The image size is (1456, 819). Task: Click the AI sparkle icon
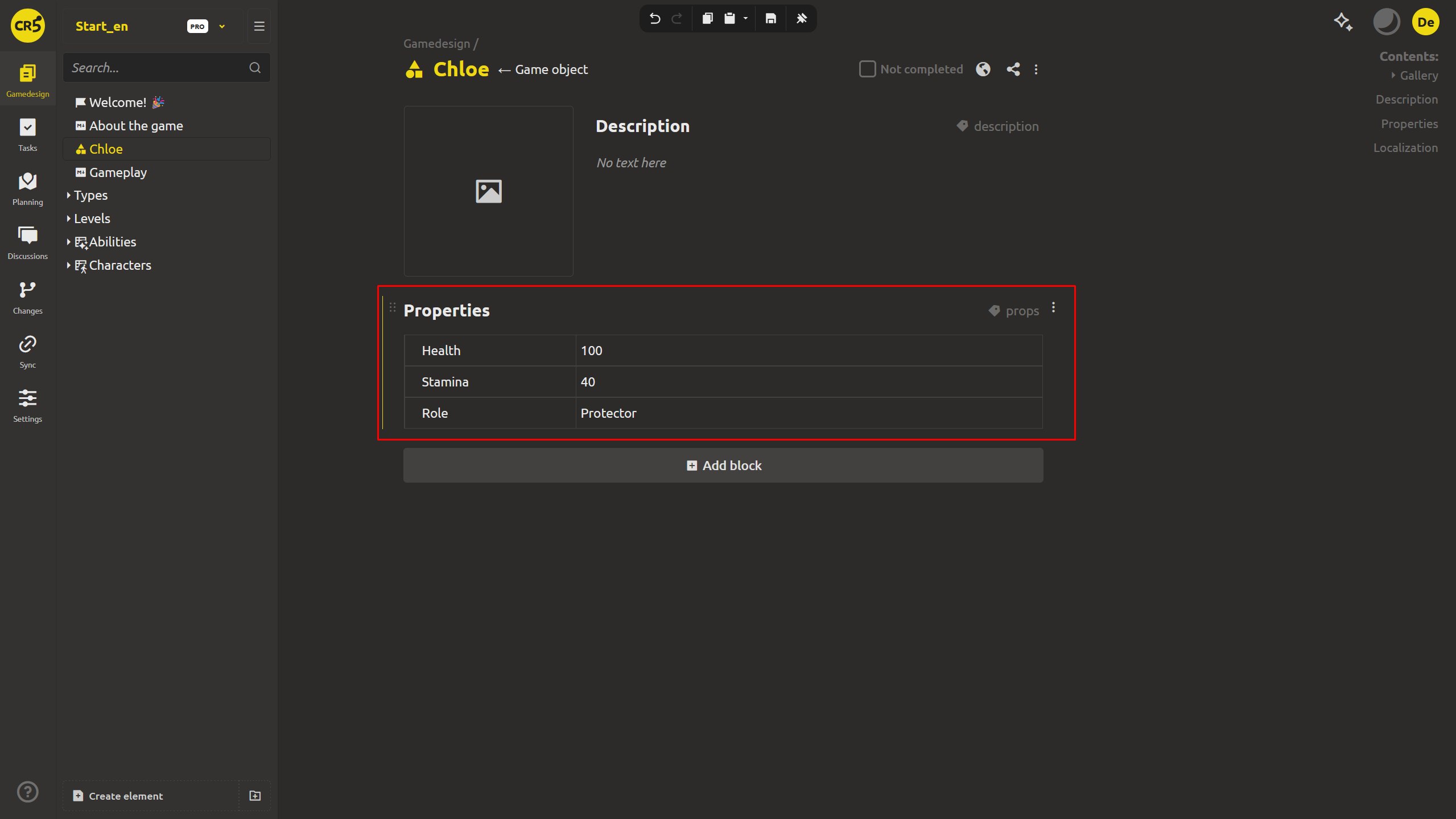click(x=1343, y=22)
